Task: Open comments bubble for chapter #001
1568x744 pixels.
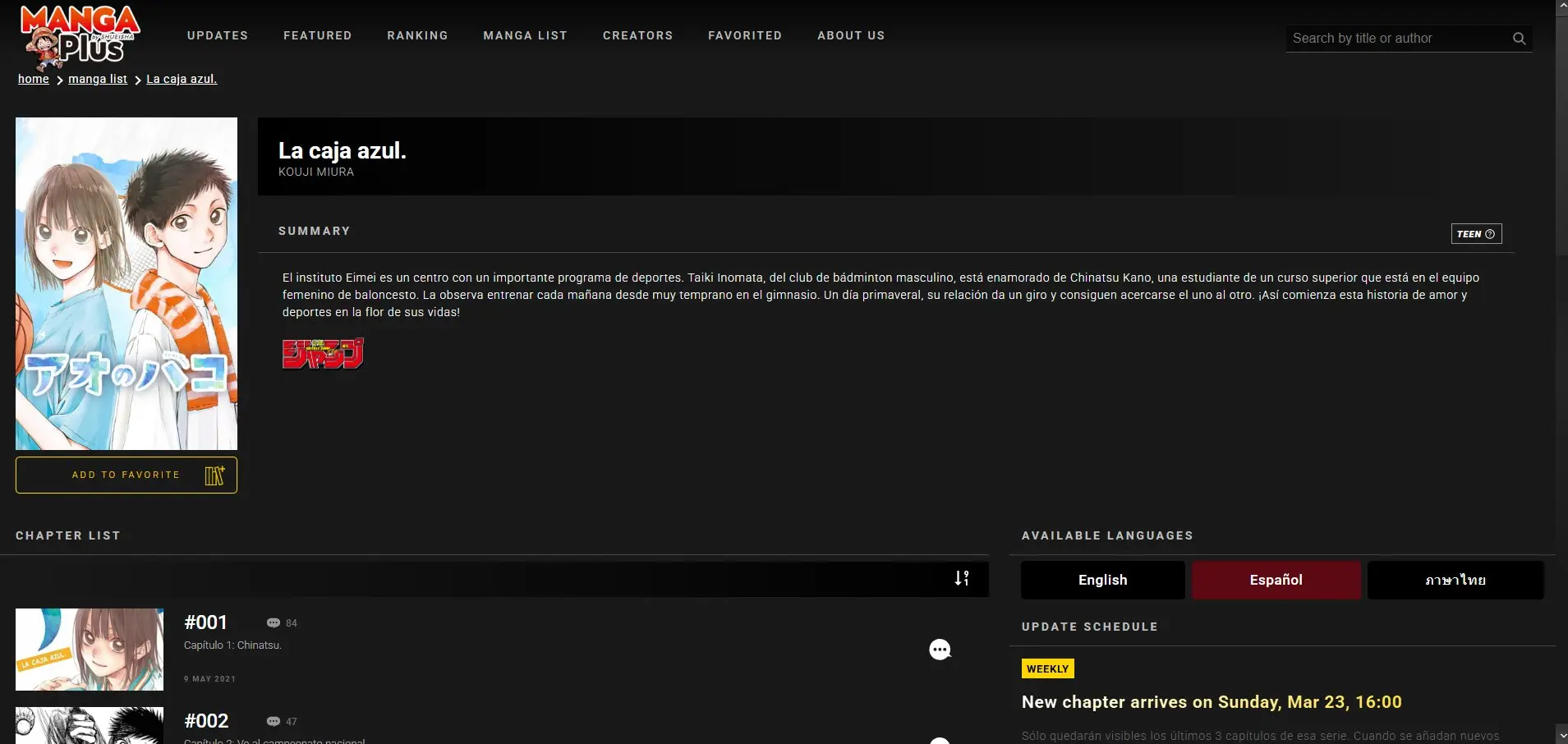Action: pyautogui.click(x=940, y=650)
